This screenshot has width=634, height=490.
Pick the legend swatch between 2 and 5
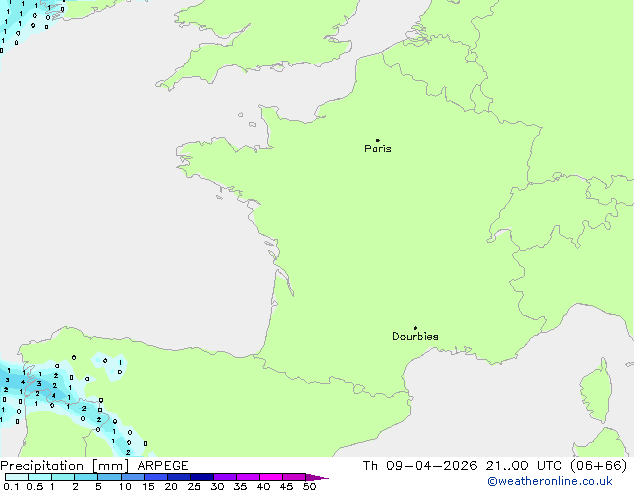click(x=86, y=477)
